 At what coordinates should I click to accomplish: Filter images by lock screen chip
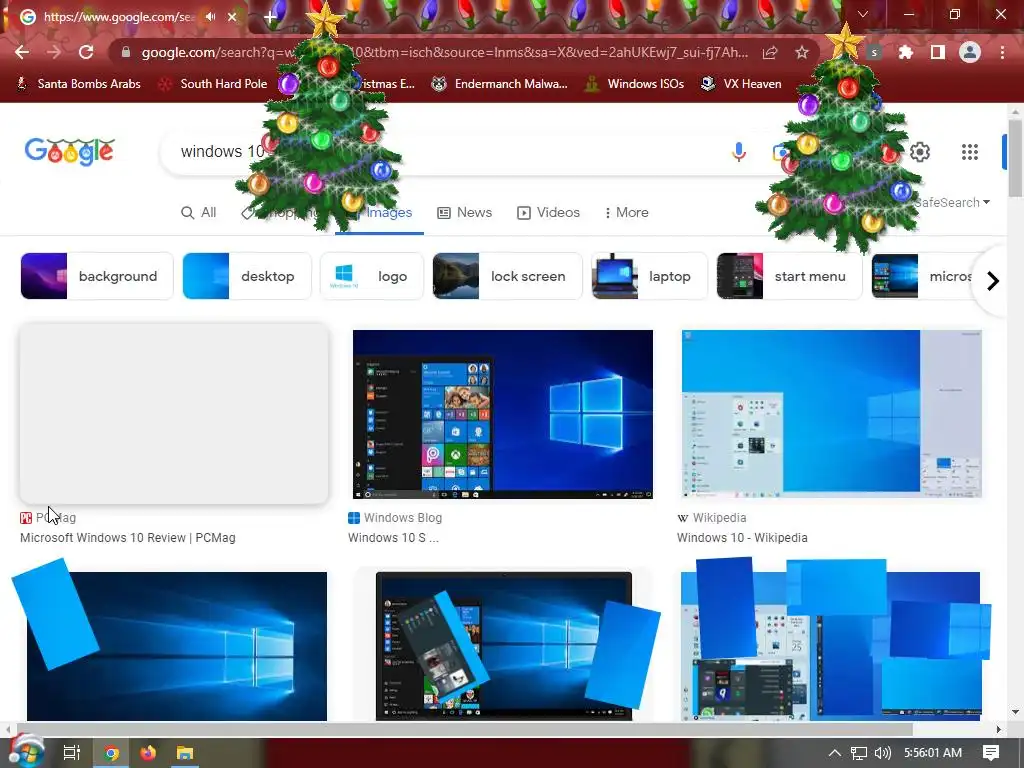pyautogui.click(x=507, y=276)
